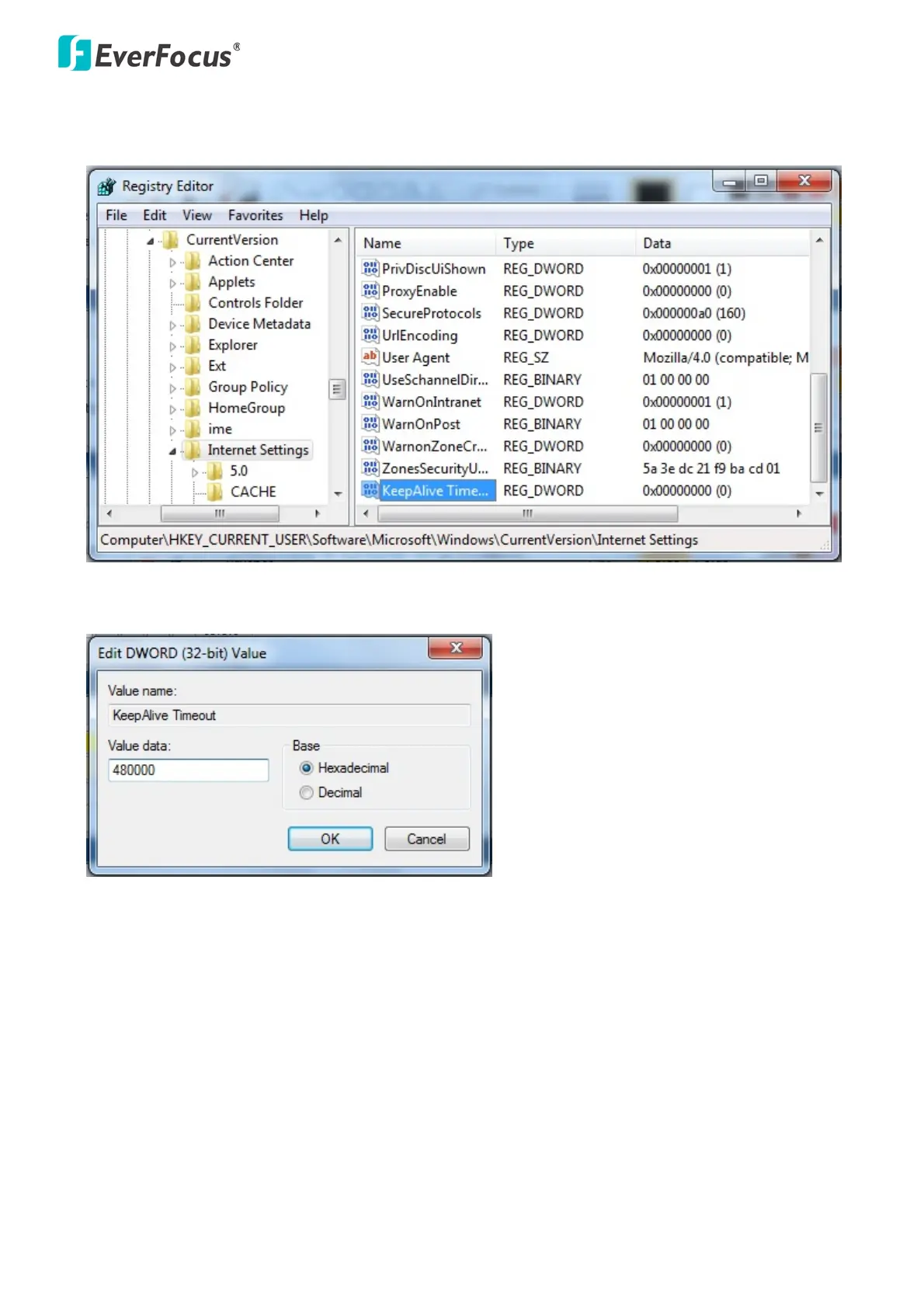Click the Registry Editor title bar icon
The image size is (924, 1308).
[107, 186]
